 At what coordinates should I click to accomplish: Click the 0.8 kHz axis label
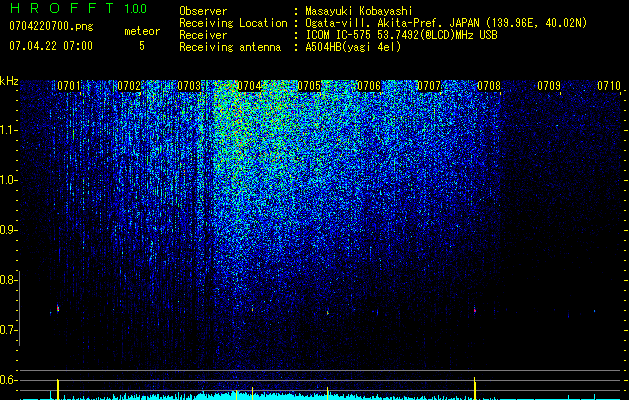8,280
